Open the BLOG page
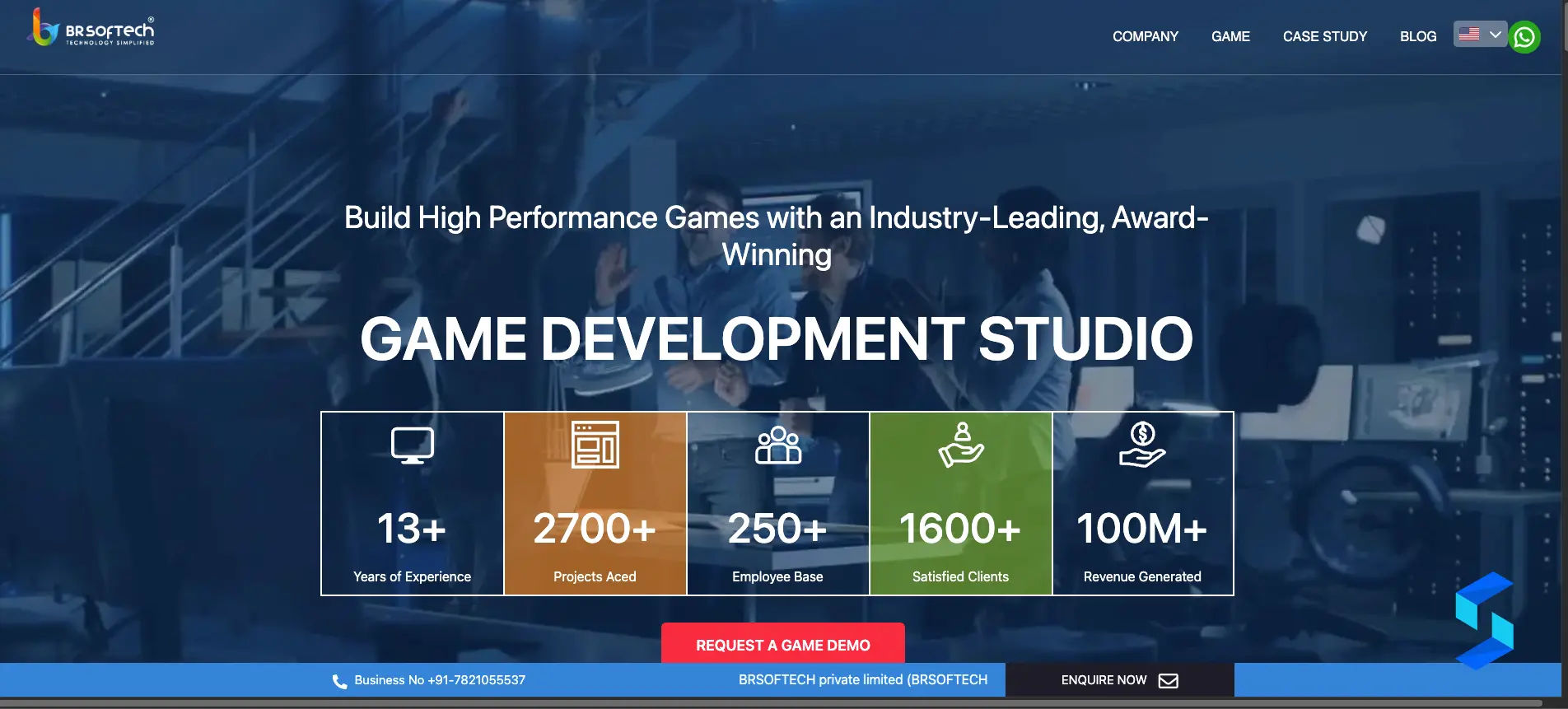Viewport: 1568px width, 709px height. pos(1418,36)
